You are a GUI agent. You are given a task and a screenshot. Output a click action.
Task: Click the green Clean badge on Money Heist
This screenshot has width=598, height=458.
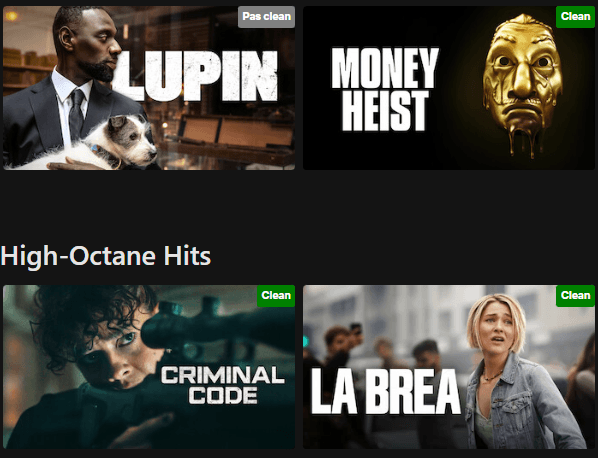pos(575,17)
